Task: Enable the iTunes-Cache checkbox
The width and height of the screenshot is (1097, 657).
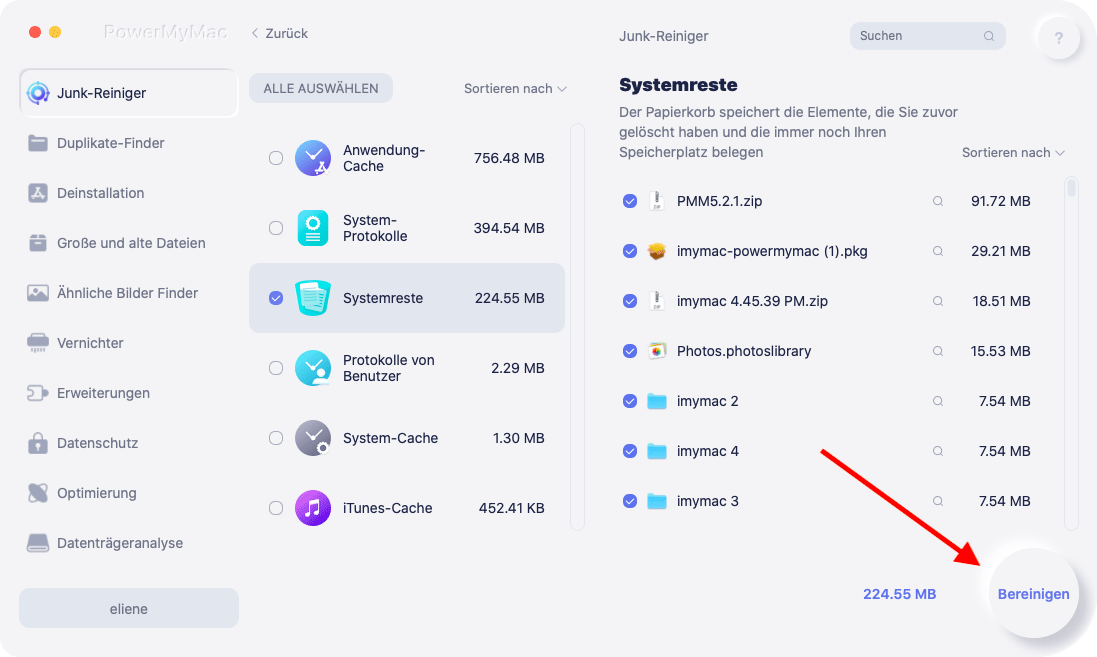Action: coord(276,508)
